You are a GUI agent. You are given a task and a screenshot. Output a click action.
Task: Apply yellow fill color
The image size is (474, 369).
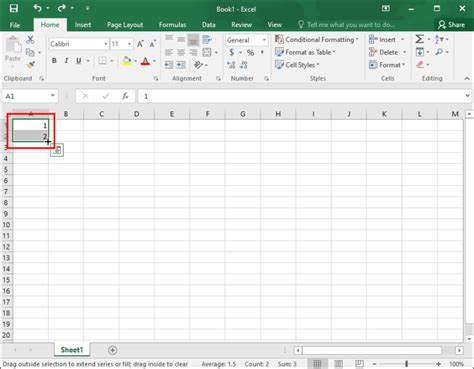coord(126,61)
